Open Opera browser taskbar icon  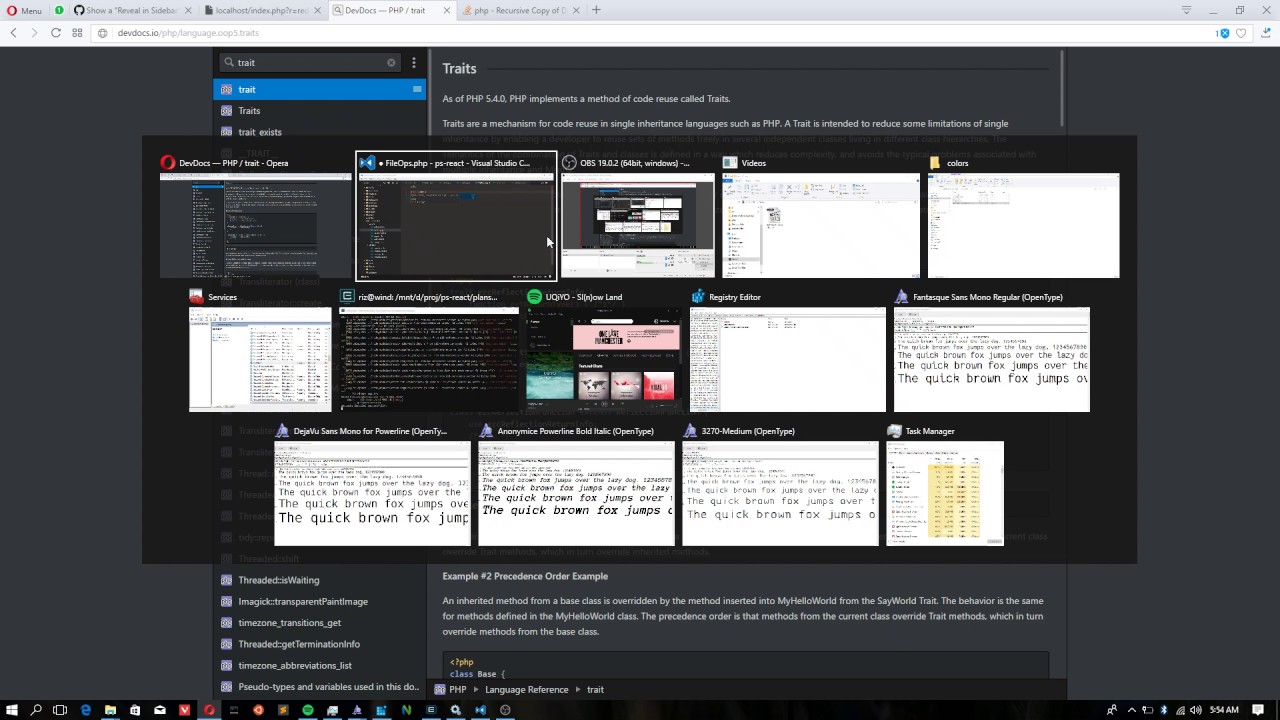(209, 710)
